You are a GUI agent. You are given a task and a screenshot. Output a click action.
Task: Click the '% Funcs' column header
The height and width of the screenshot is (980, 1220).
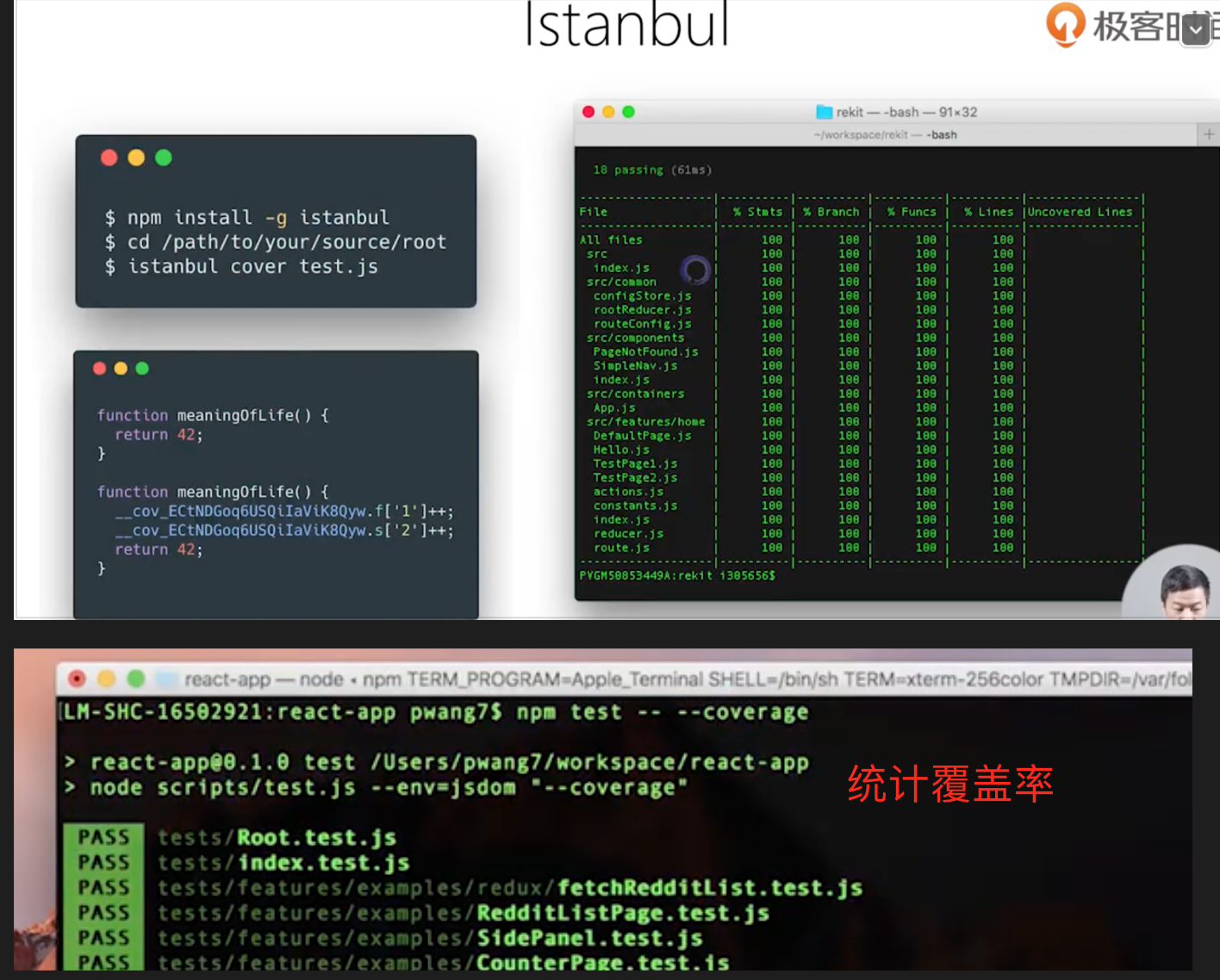point(912,212)
